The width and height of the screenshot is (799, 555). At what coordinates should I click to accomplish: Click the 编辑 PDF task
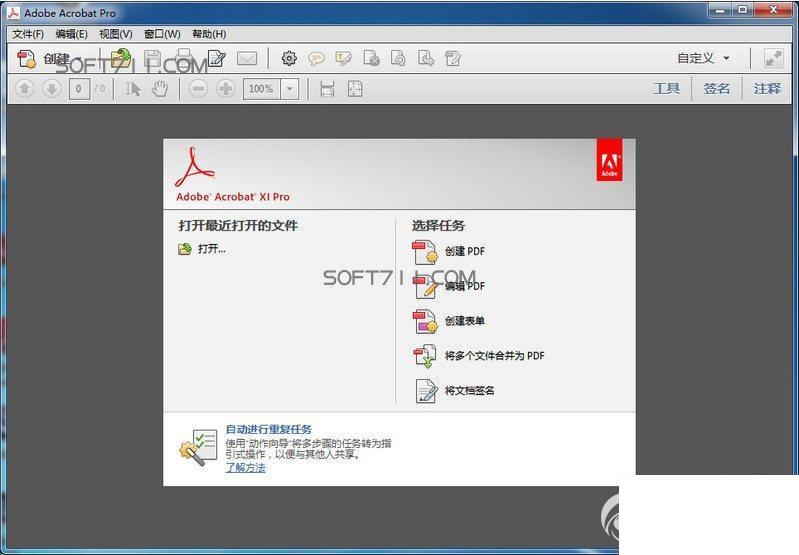[x=448, y=286]
